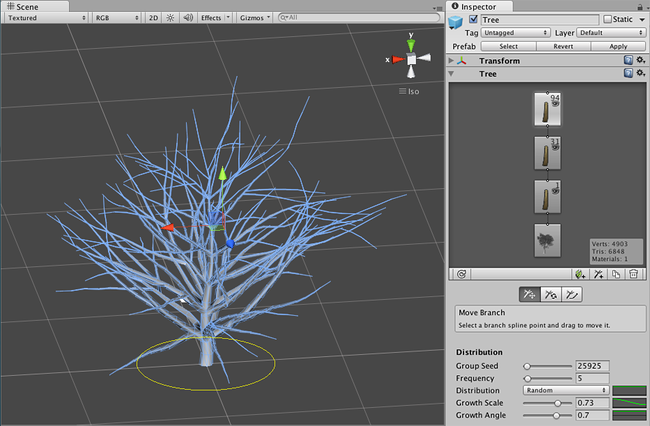This screenshot has width=650, height=426.
Task: Toggle scene lighting sun icon
Action: [170, 18]
